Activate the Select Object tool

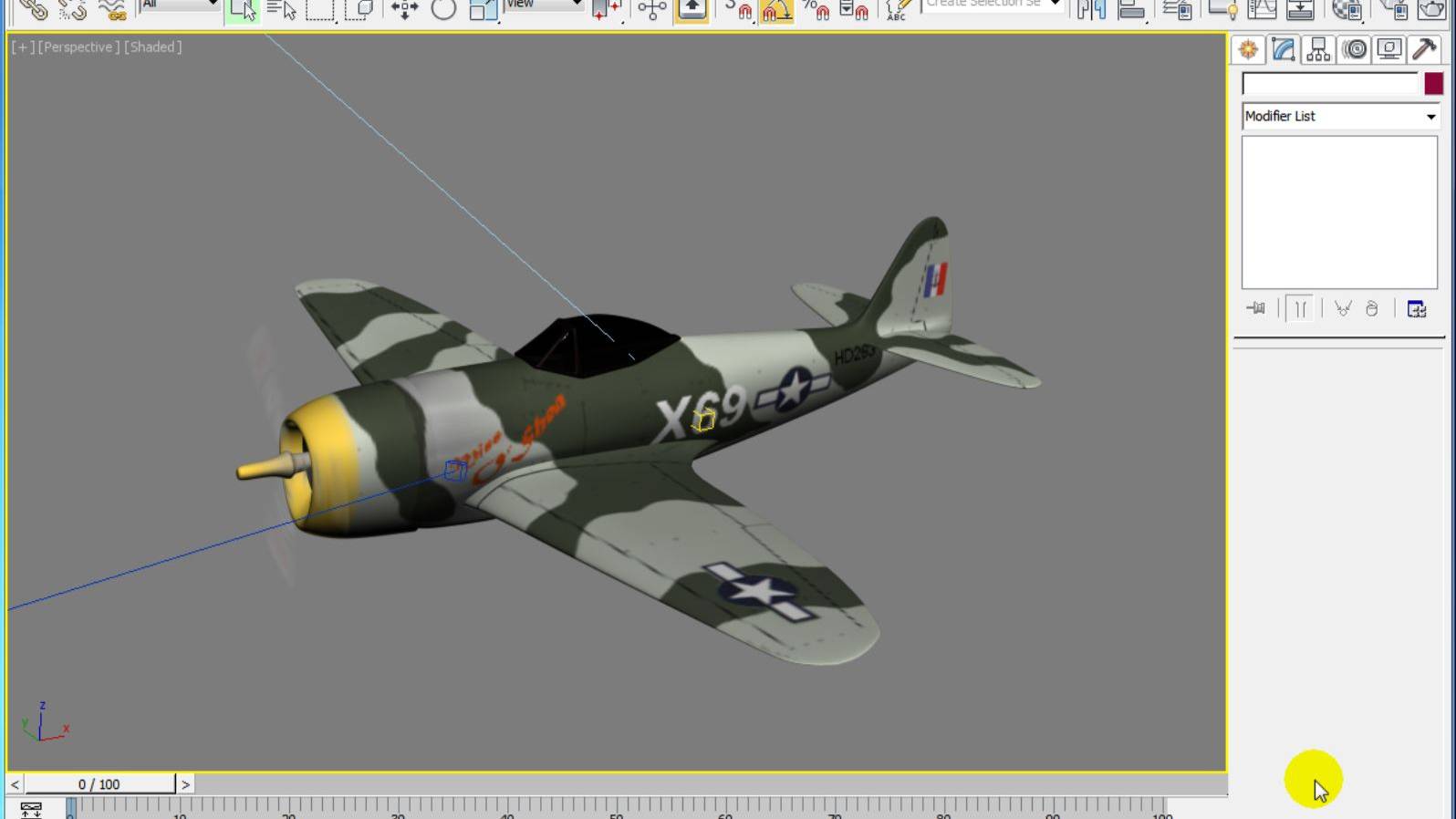pyautogui.click(x=243, y=9)
